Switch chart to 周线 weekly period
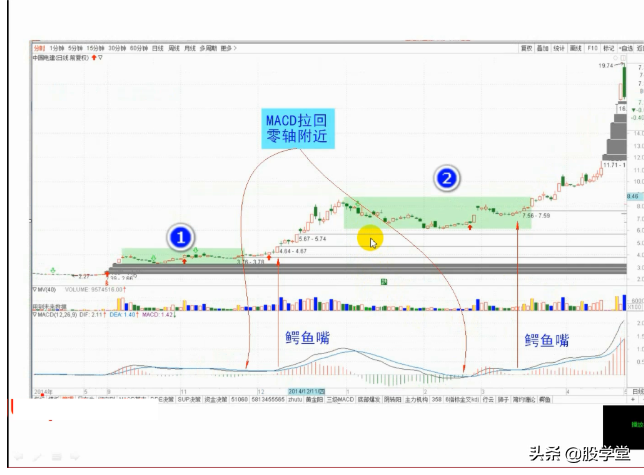644x475 pixels. coord(174,48)
